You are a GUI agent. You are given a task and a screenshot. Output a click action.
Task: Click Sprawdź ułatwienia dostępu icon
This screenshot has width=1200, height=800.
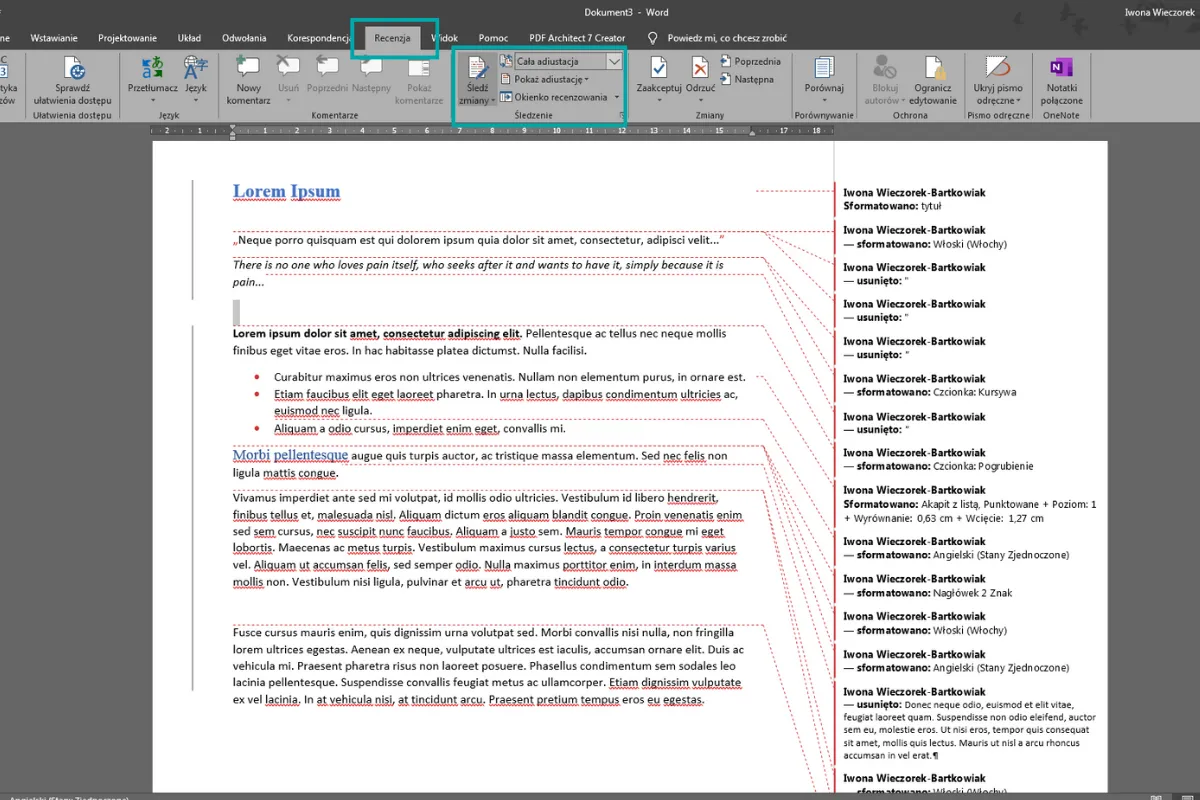coord(73,68)
